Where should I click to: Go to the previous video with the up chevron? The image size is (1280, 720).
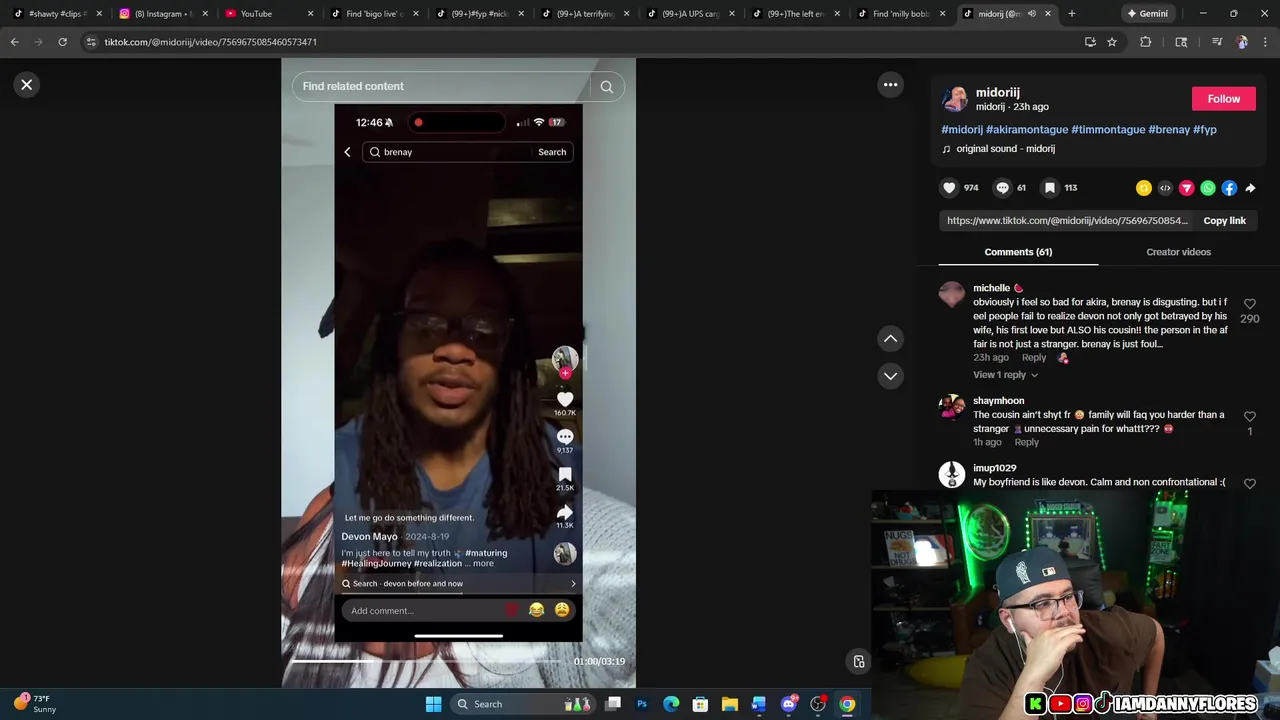click(890, 339)
